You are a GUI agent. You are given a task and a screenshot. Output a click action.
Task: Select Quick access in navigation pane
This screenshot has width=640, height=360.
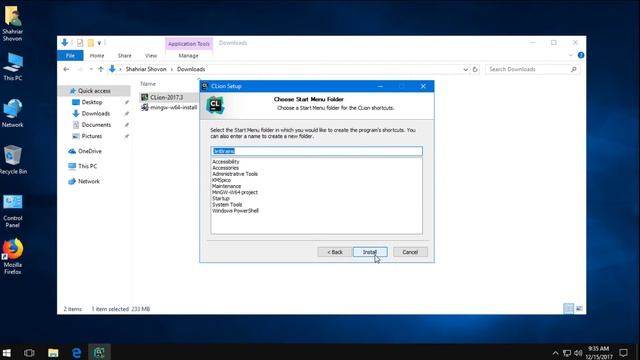94,91
